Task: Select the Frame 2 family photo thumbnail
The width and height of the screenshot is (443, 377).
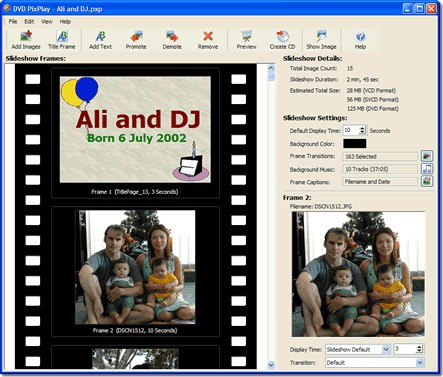Action: pyautogui.click(x=135, y=267)
